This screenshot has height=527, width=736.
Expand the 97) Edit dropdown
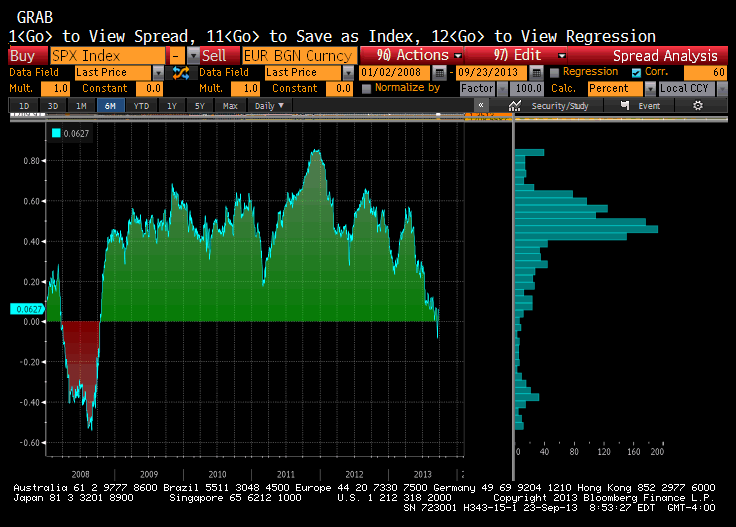515,55
